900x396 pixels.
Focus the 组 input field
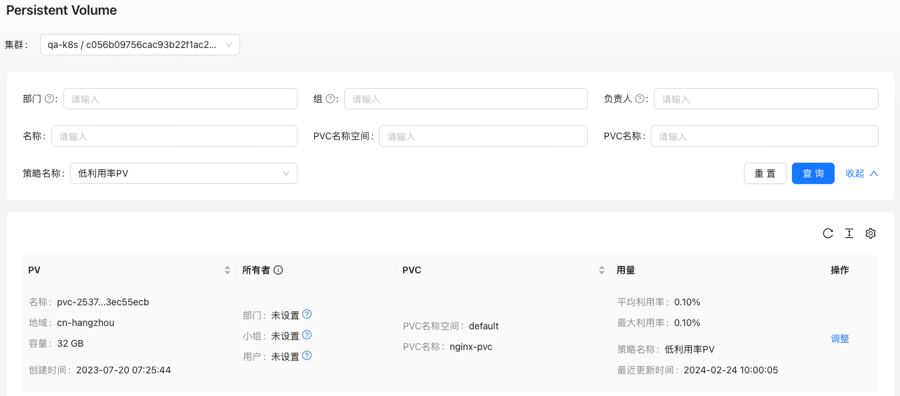(x=465, y=99)
